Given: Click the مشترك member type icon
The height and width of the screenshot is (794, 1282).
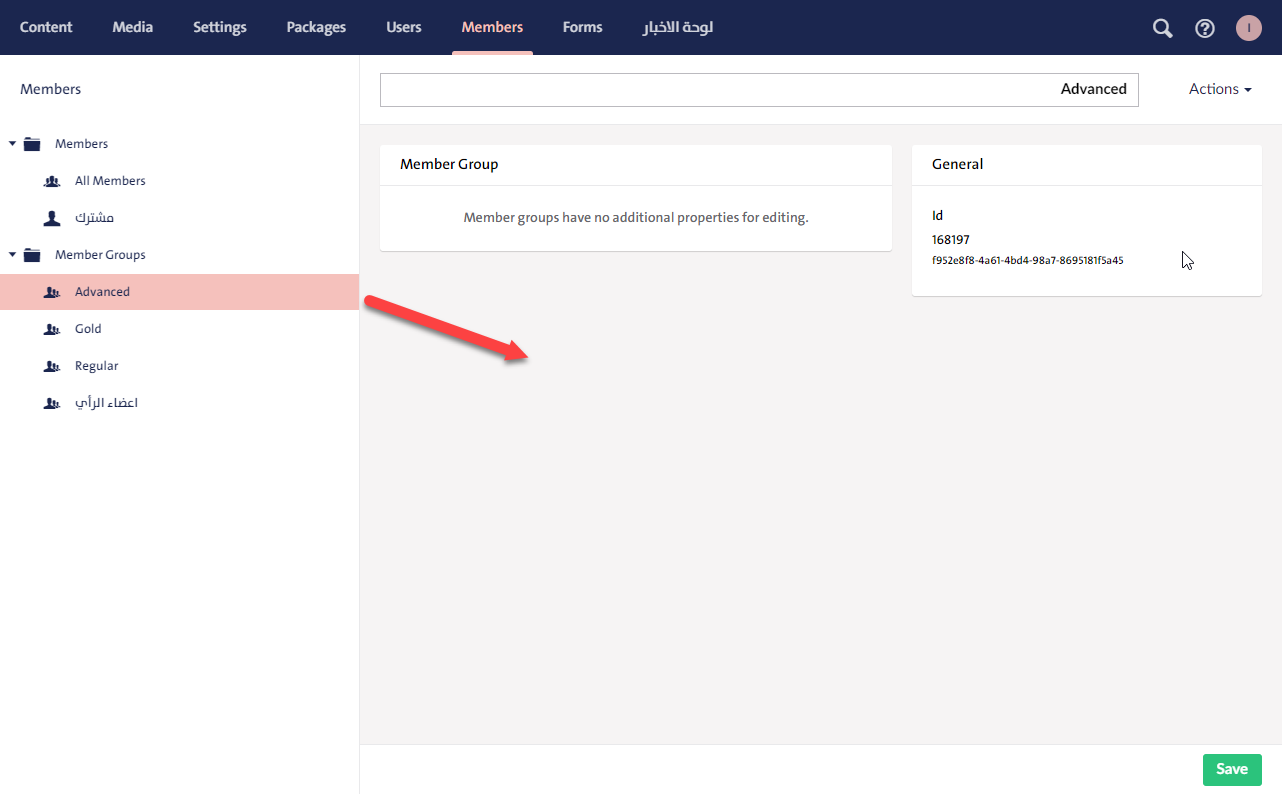Looking at the screenshot, I should pos(52,218).
